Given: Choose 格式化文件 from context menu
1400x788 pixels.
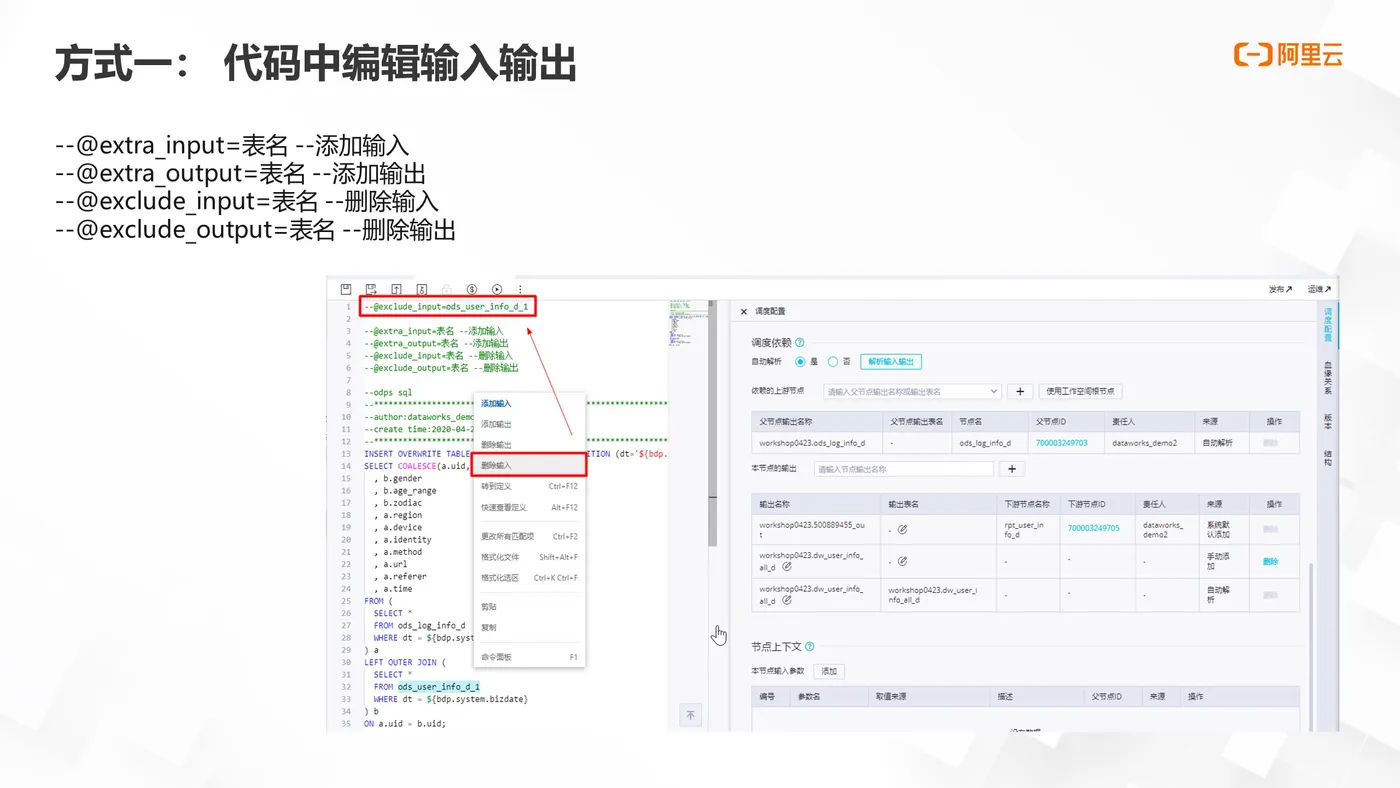Looking at the screenshot, I should coord(529,557).
